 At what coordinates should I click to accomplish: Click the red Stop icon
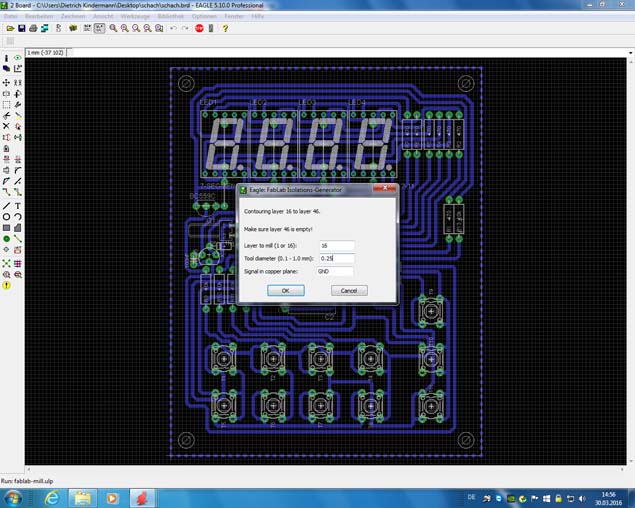coord(199,28)
